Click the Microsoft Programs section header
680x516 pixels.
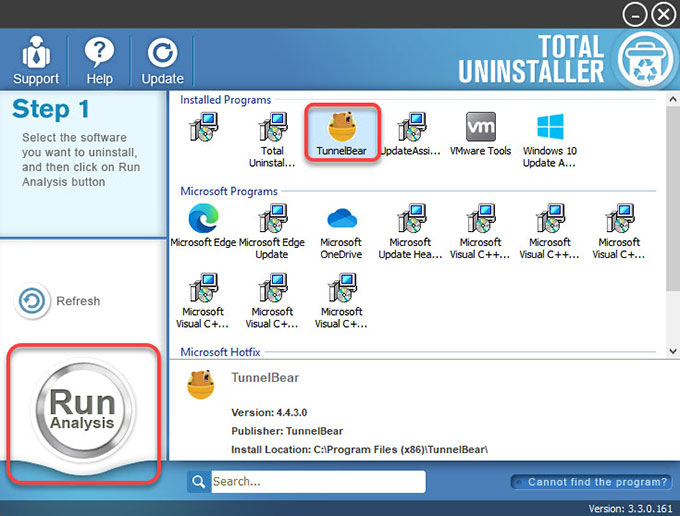229,191
